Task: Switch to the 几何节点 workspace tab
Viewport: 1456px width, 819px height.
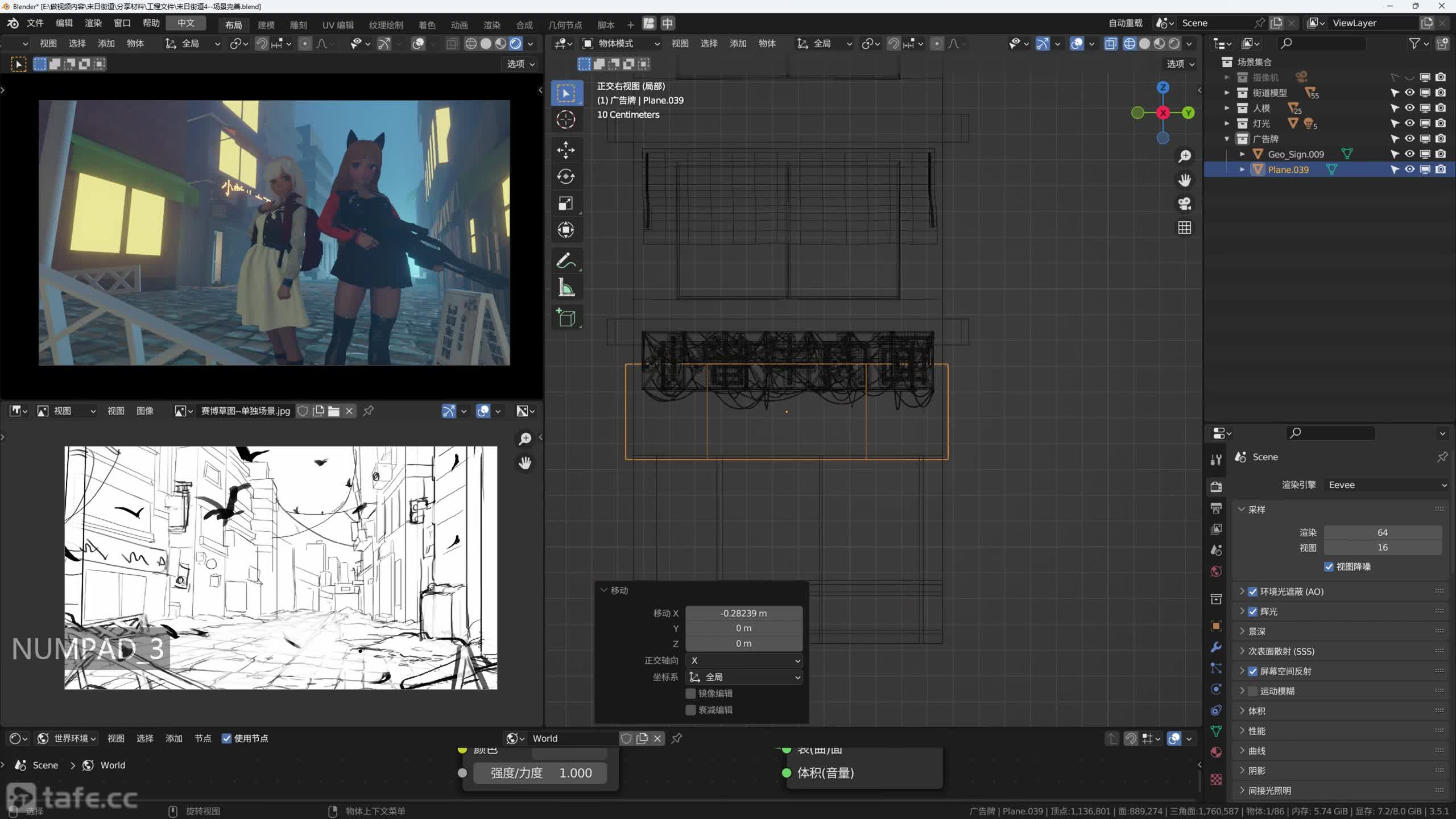Action: (x=565, y=24)
